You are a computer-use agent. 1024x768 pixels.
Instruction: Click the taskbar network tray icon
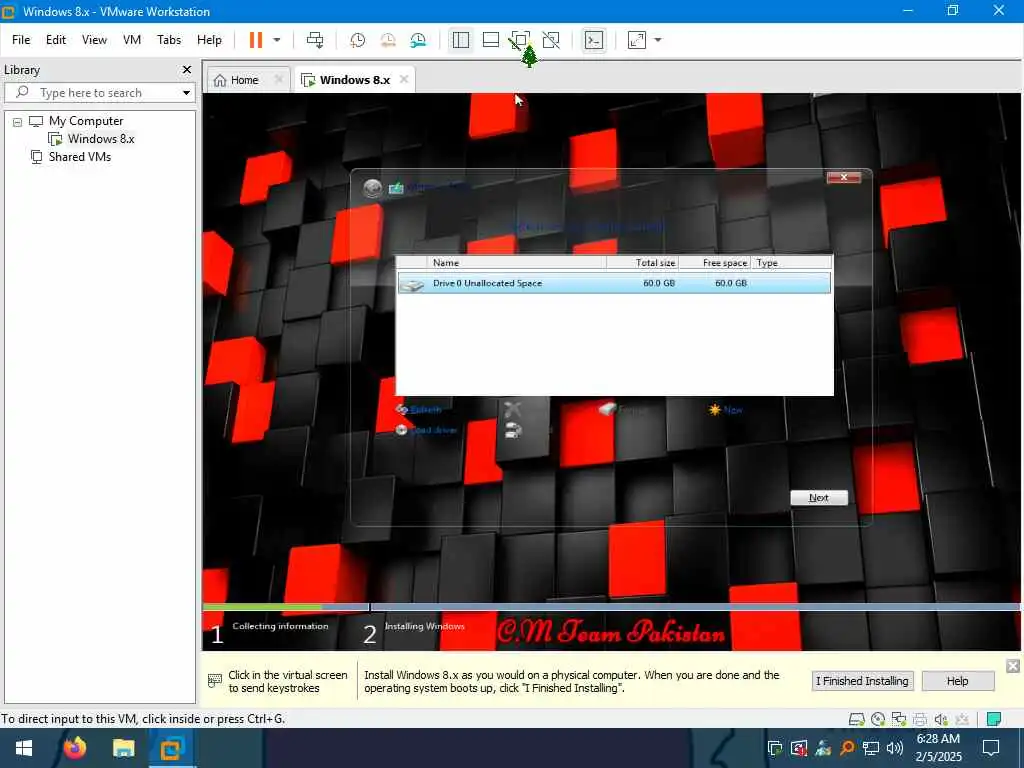871,748
